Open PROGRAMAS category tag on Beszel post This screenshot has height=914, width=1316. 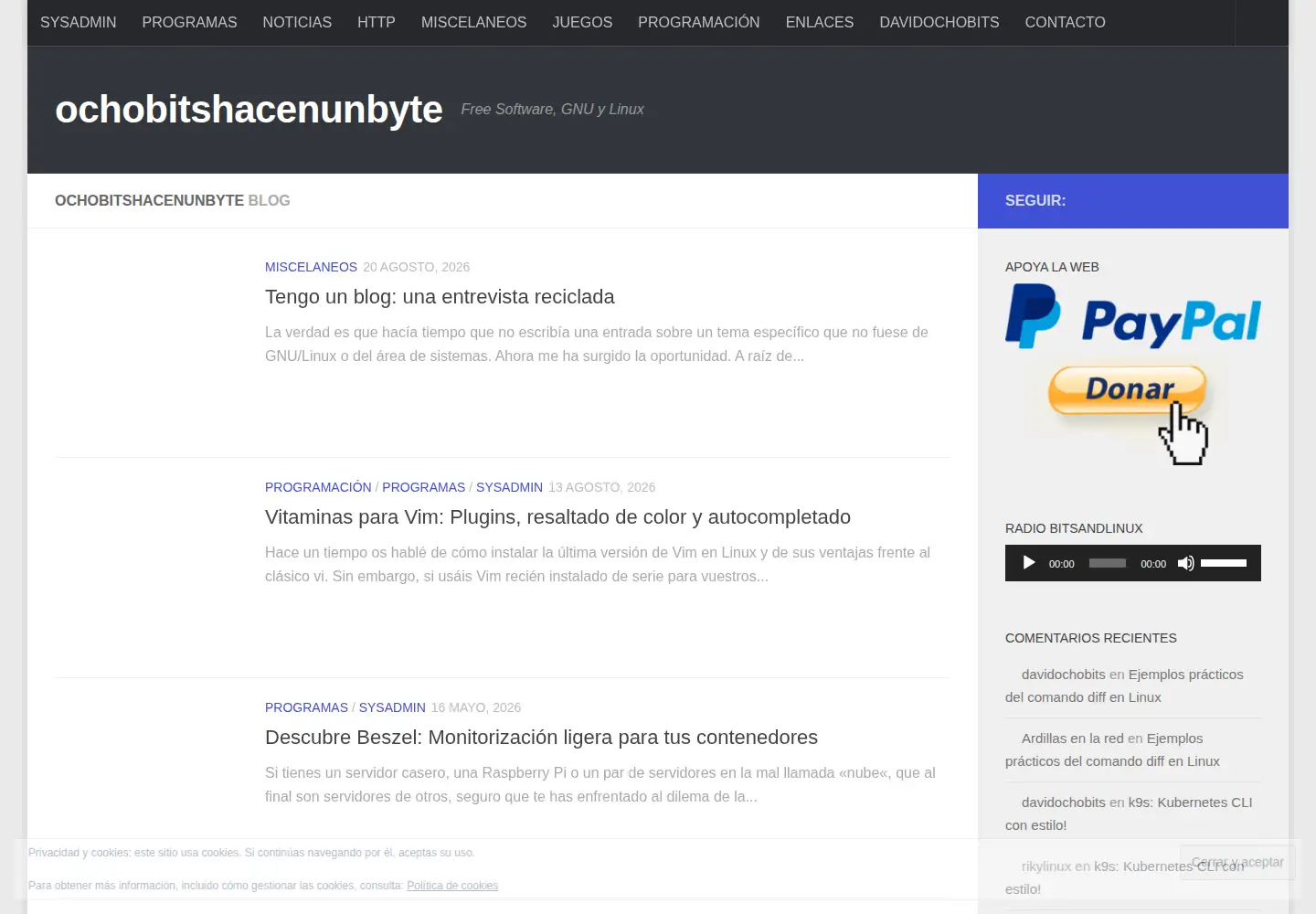click(306, 707)
